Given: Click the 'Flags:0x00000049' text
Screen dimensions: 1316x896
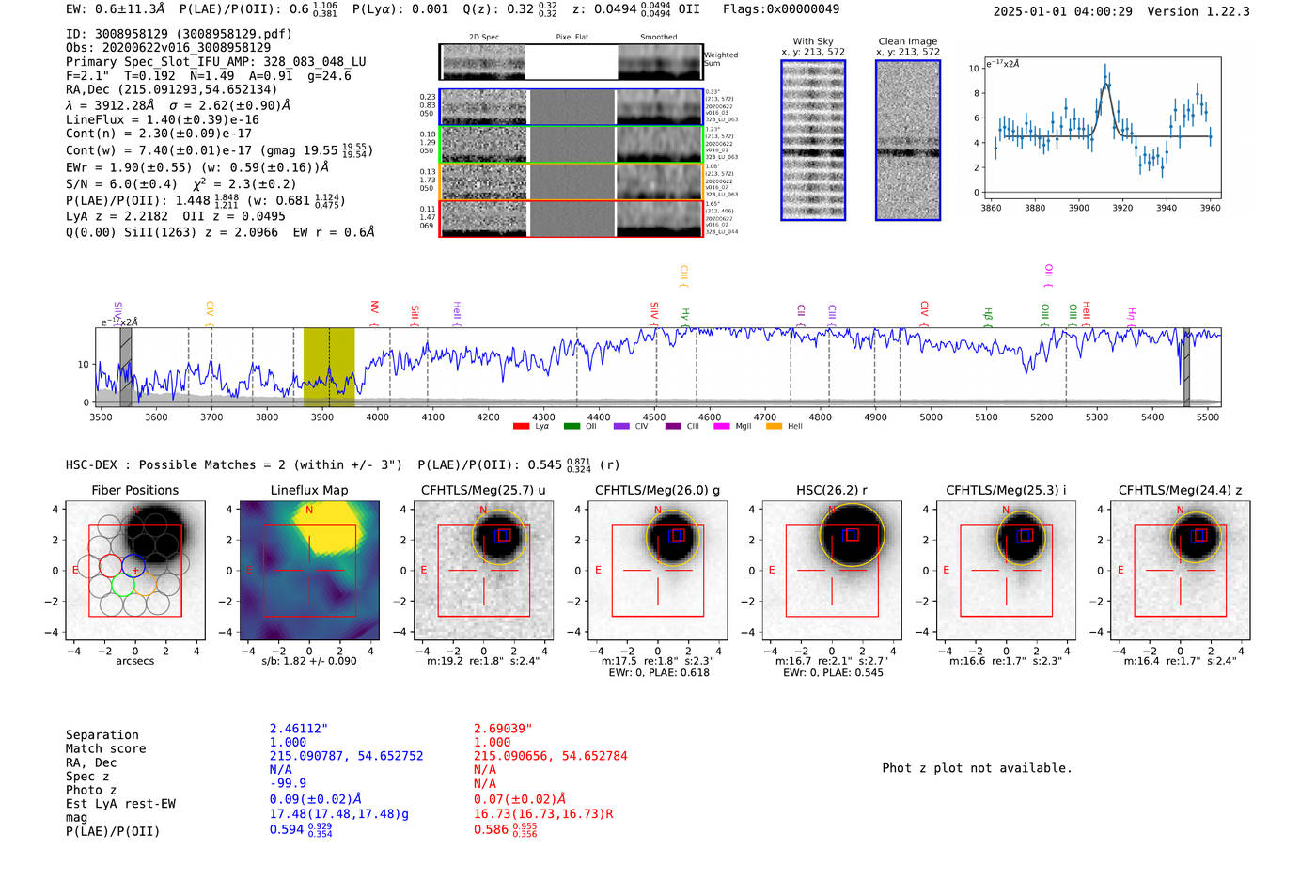Looking at the screenshot, I should pyautogui.click(x=781, y=9).
